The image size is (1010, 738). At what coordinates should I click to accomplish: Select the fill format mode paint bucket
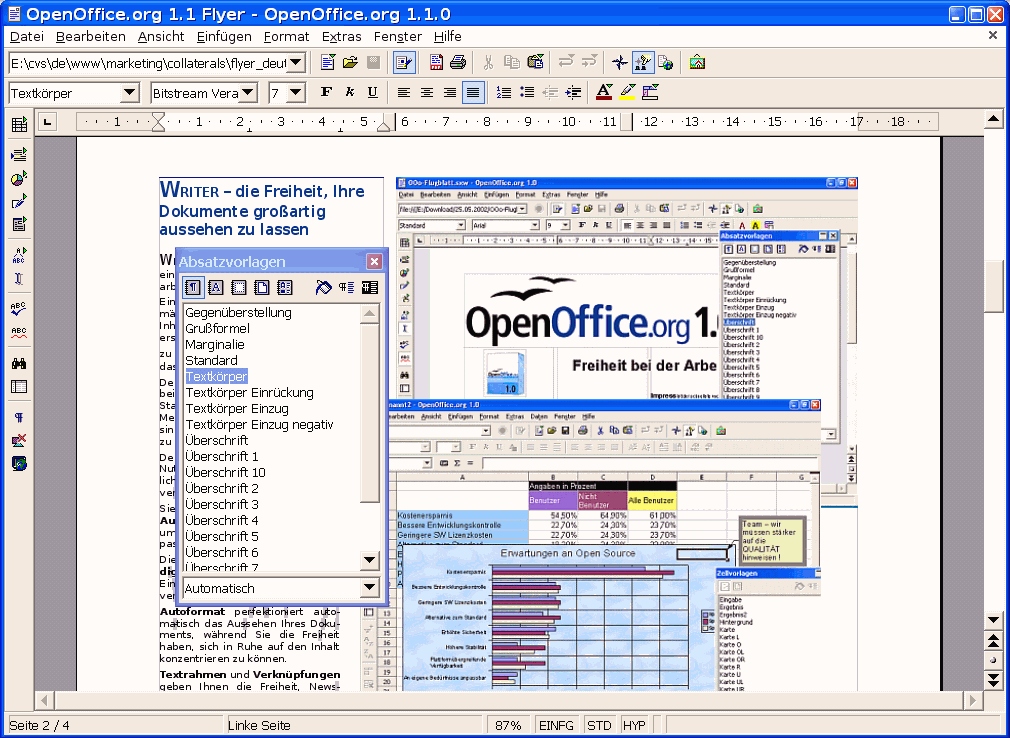coord(323,288)
